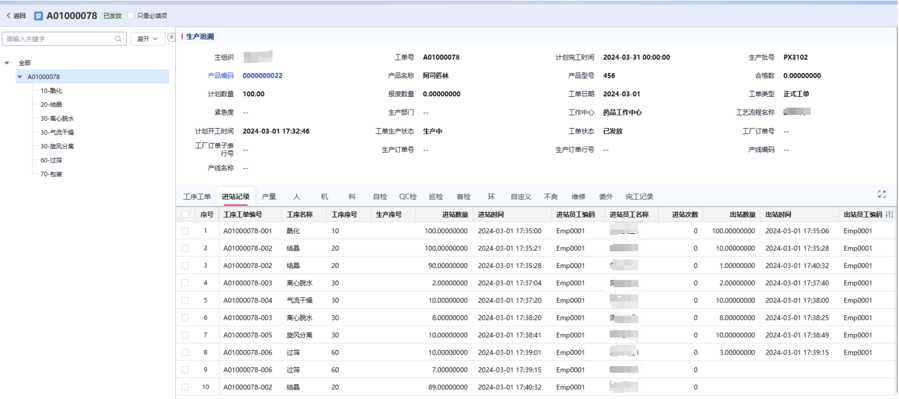Viewport: 899px width, 399px height.
Task: Check the row 3 checkbox entered 17:35:28
Action: click(x=185, y=265)
